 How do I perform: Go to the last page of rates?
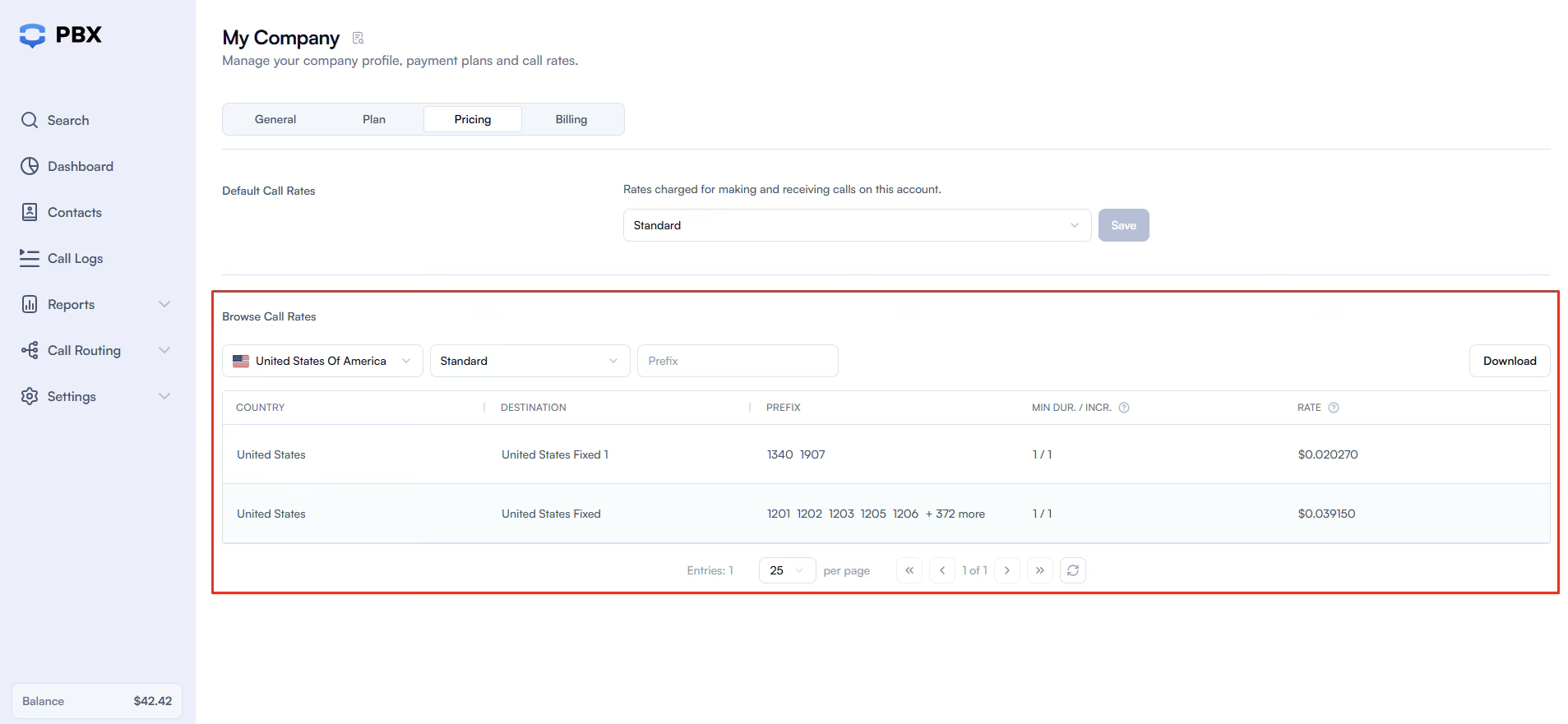[x=1040, y=570]
